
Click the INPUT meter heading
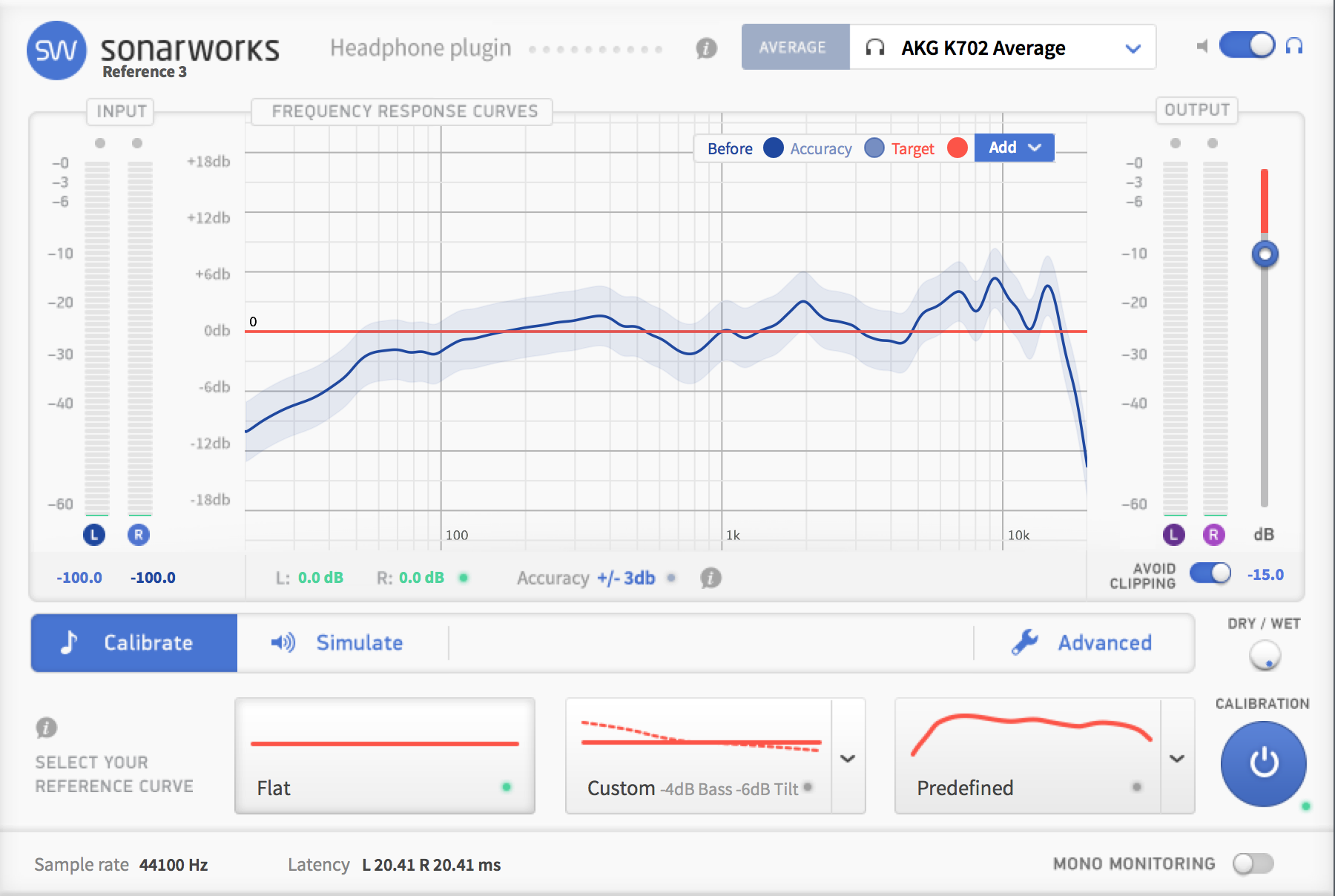tap(122, 111)
